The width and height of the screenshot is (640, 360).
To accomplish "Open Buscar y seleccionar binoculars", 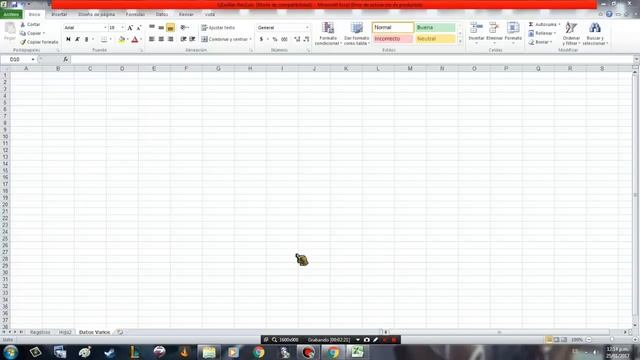I will pos(595,28).
